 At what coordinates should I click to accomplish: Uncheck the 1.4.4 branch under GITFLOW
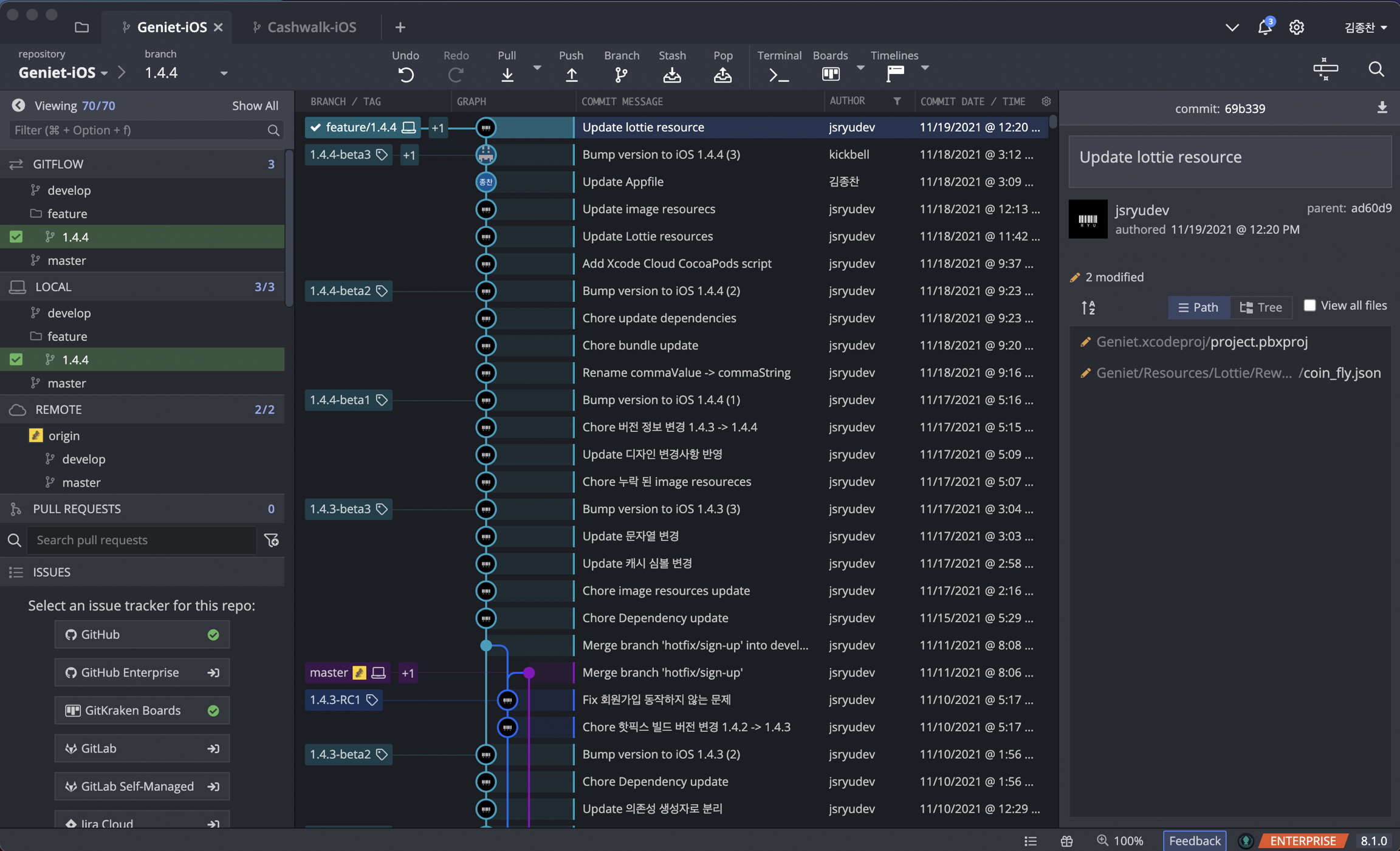point(16,237)
